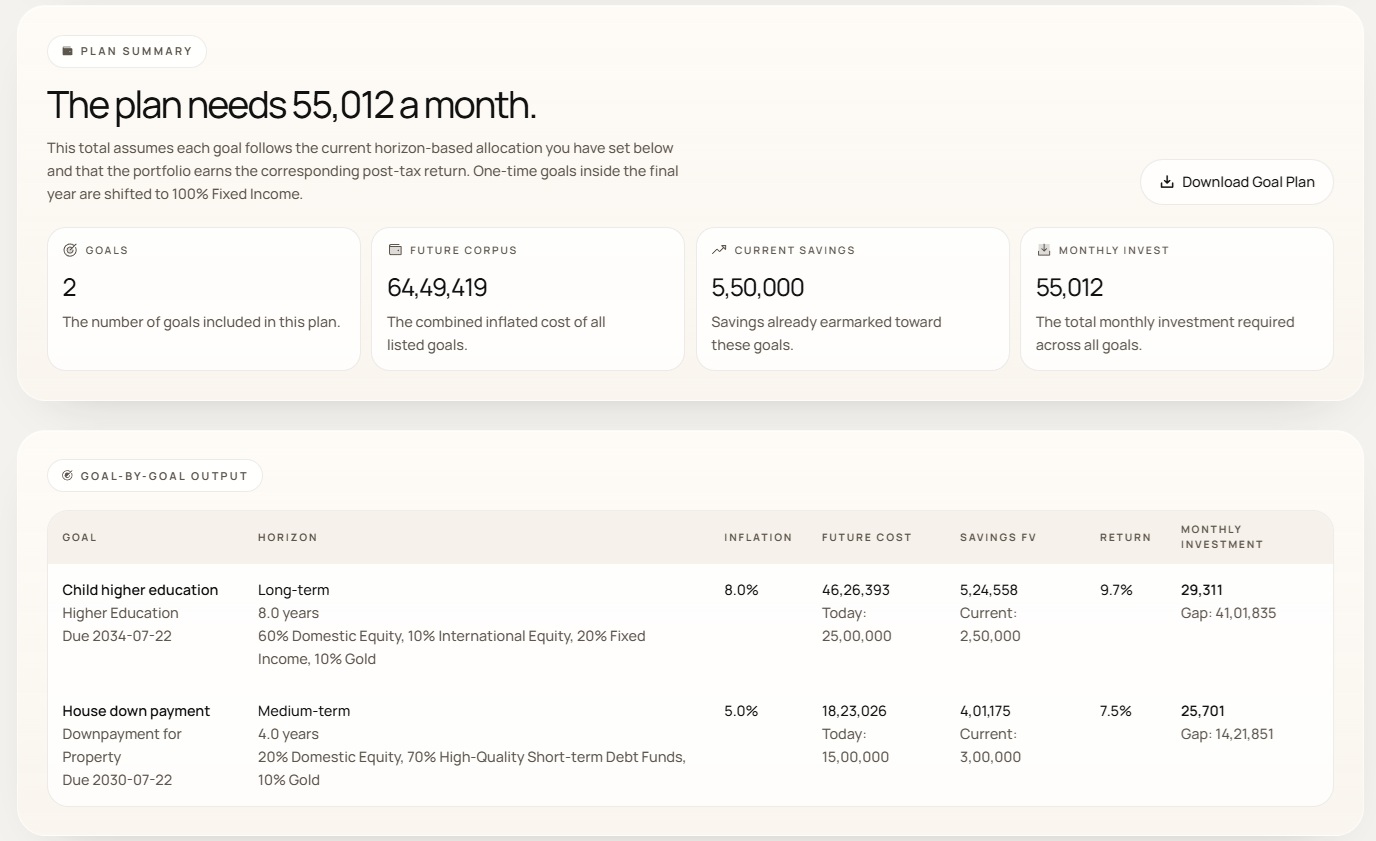Viewport: 1376px width, 841px height.
Task: Click the Future Corpus value 64,49,419
Action: pyautogui.click(x=437, y=288)
